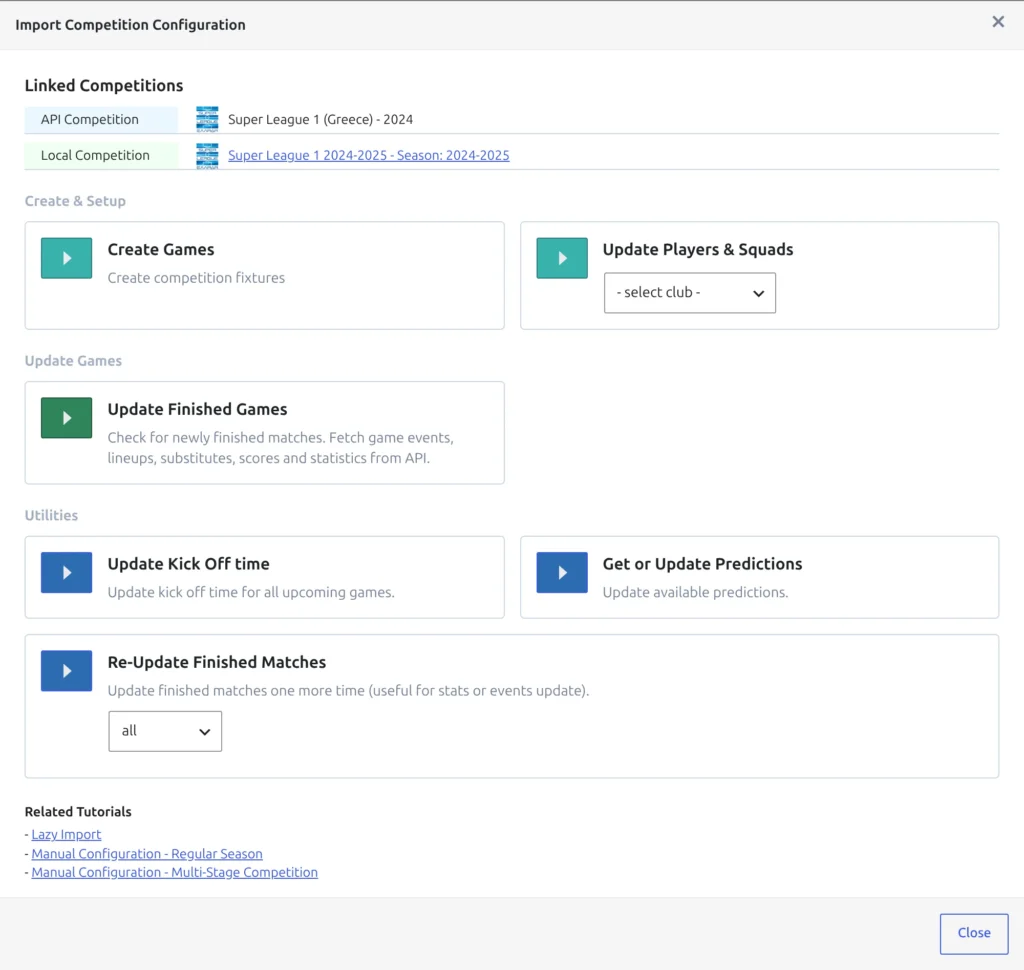Run the Update Kick Off time action
The height and width of the screenshot is (970, 1024).
pyautogui.click(x=67, y=573)
